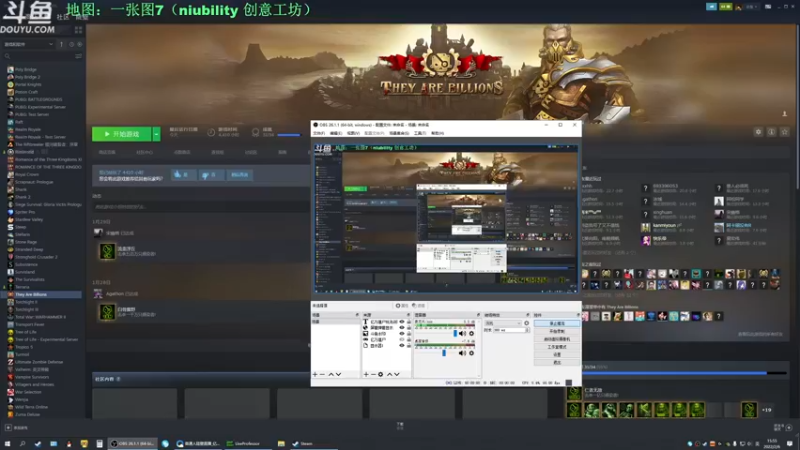Toggle visibility of the first text source in OBS

[402, 321]
